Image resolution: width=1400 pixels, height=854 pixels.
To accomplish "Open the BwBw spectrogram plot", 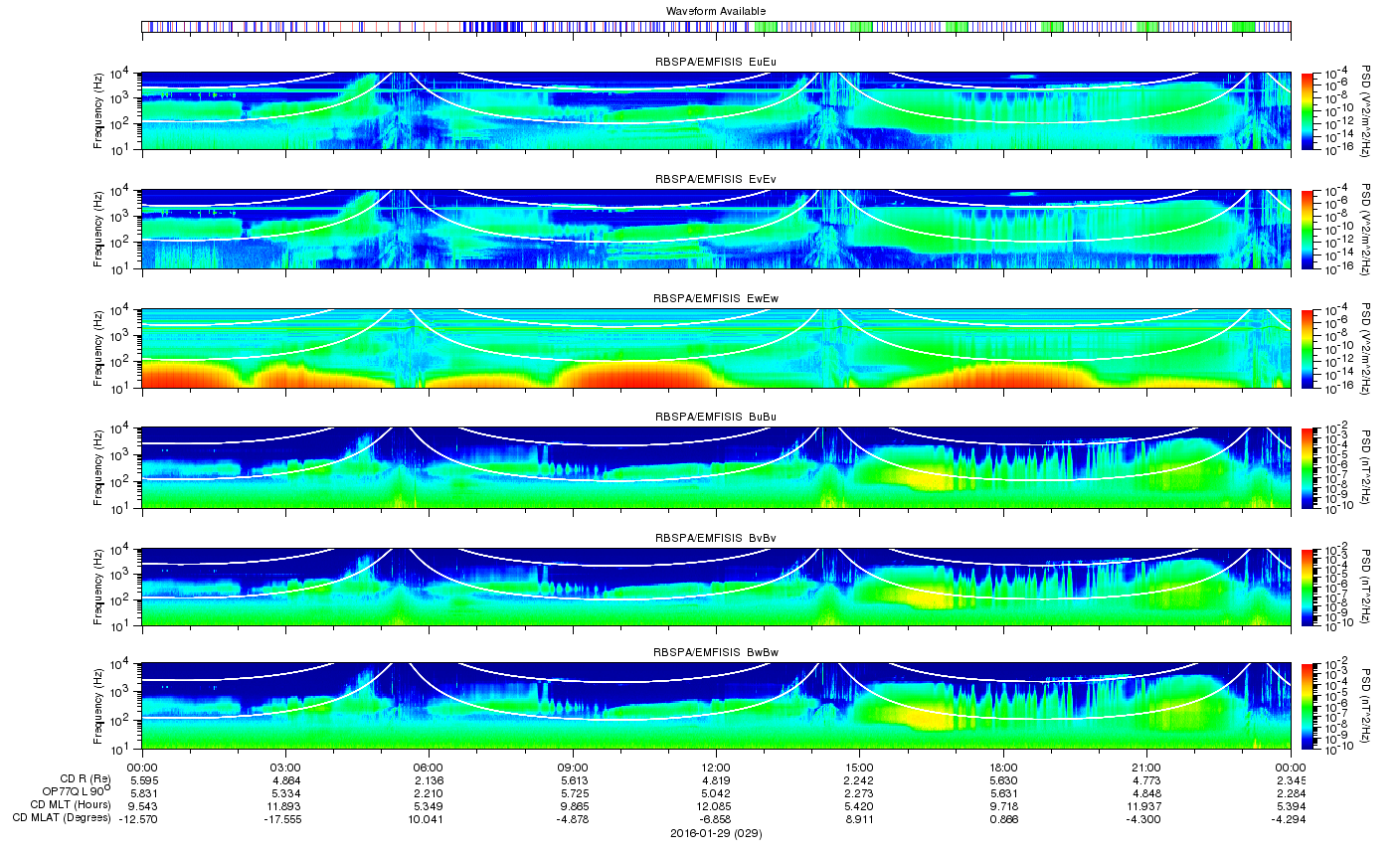I will tap(716, 705).
